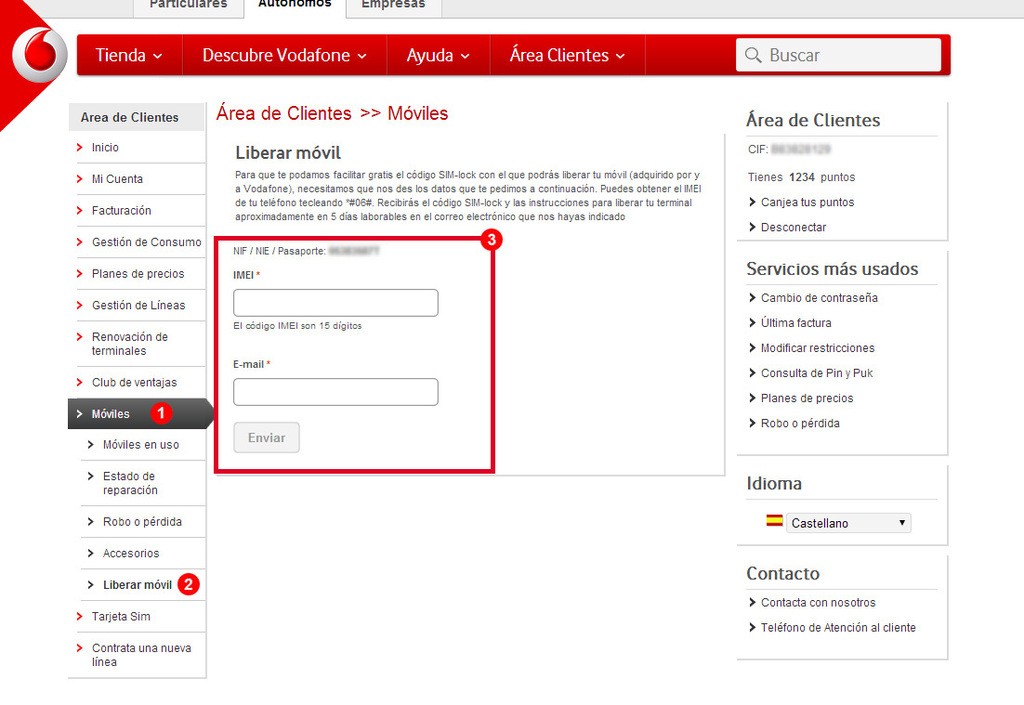Expand the Área Clientes navigation menu
Image resolution: width=1024 pixels, height=705 pixels.
[x=567, y=55]
